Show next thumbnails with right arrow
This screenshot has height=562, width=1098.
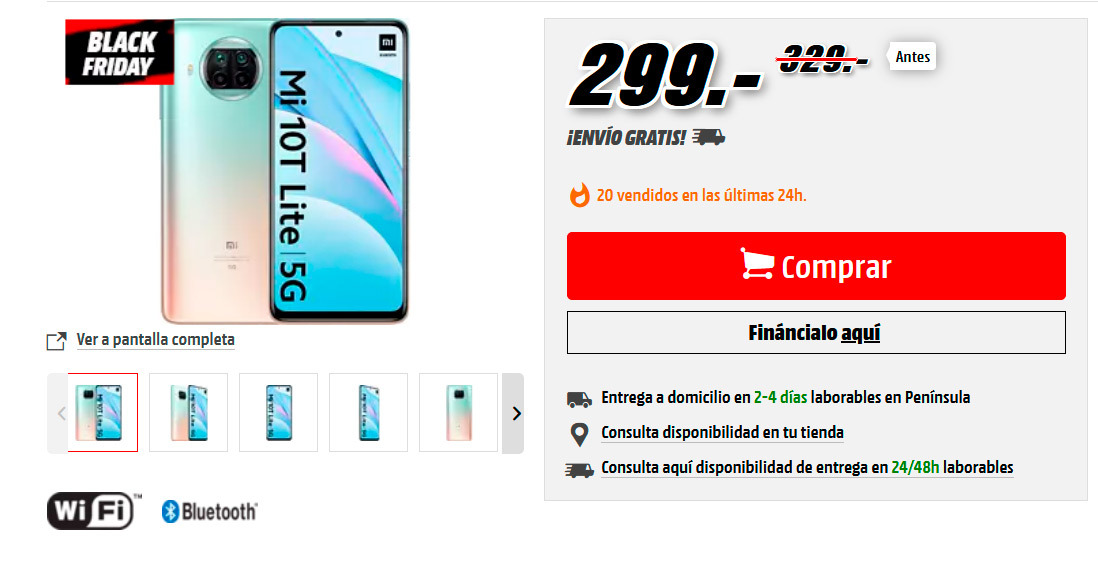click(514, 413)
